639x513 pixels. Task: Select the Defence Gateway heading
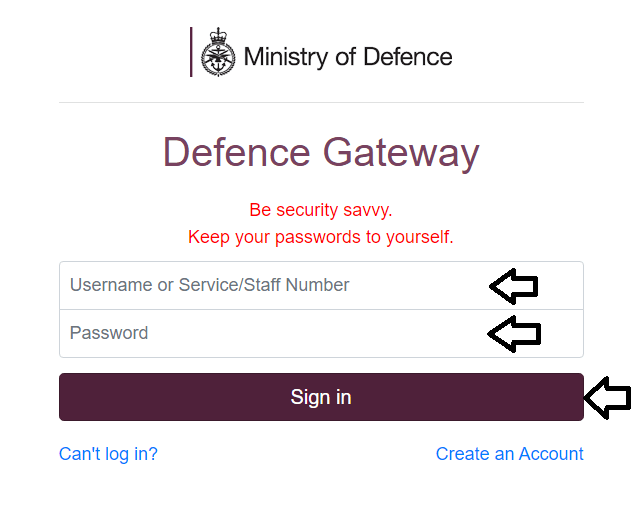point(321,153)
